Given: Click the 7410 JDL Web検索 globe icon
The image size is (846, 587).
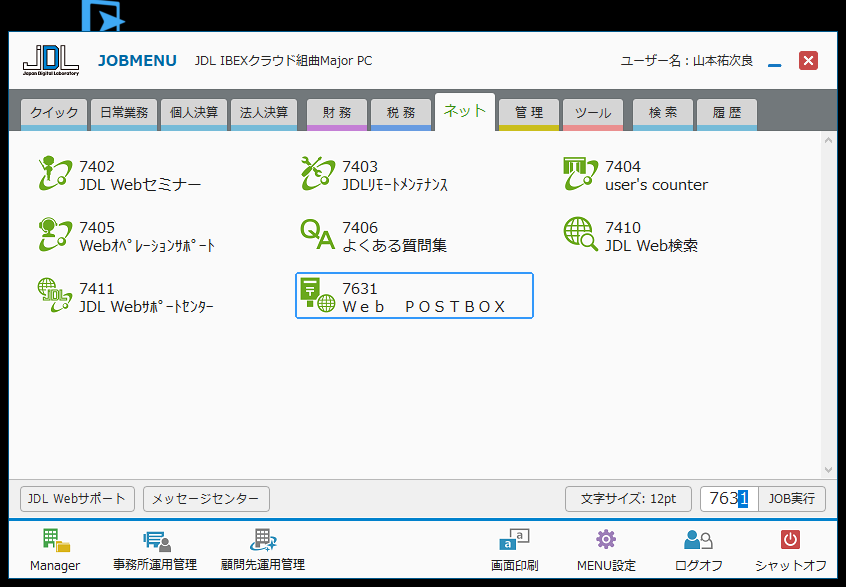Looking at the screenshot, I should (x=581, y=235).
